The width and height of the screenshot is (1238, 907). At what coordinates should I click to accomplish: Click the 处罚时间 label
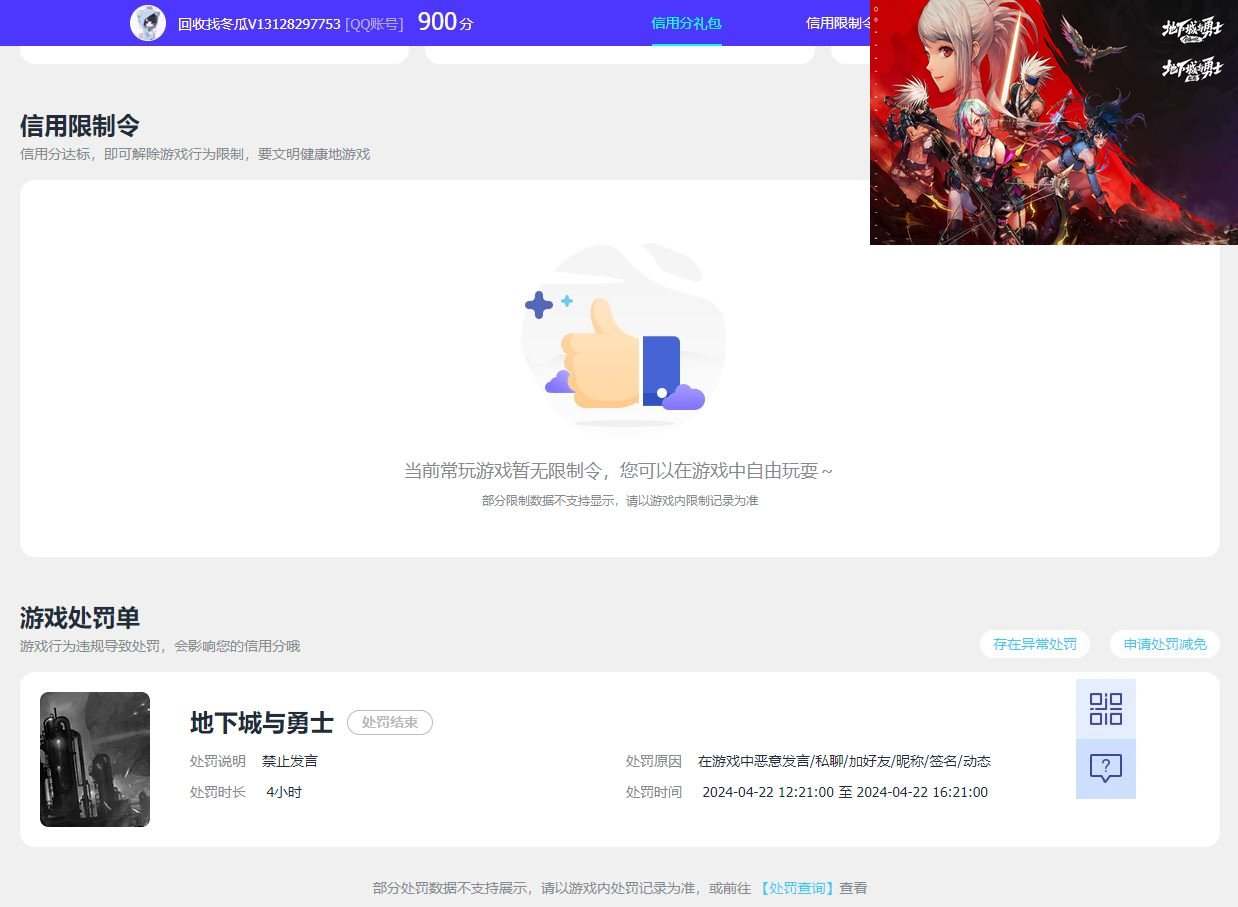654,792
